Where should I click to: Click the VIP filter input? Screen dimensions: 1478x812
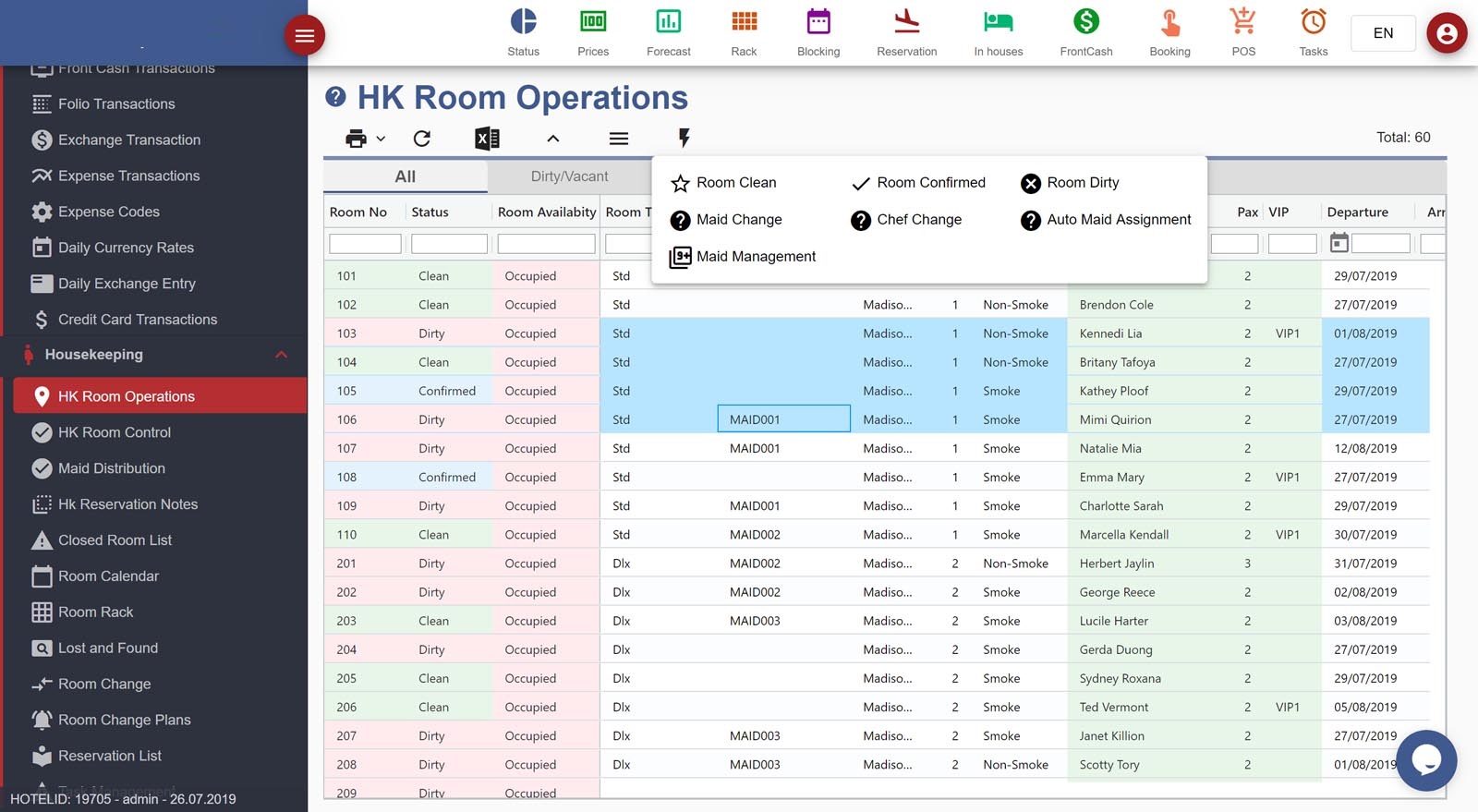point(1292,244)
